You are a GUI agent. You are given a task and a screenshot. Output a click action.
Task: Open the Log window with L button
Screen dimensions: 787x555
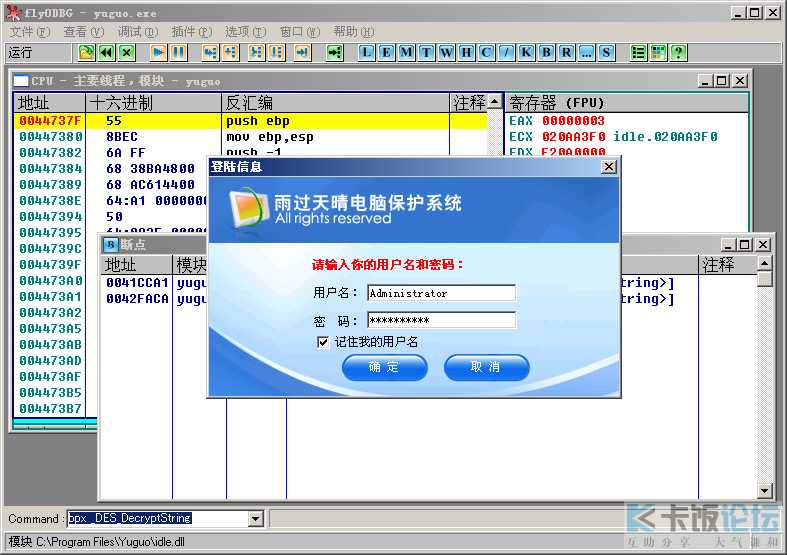tap(366, 52)
